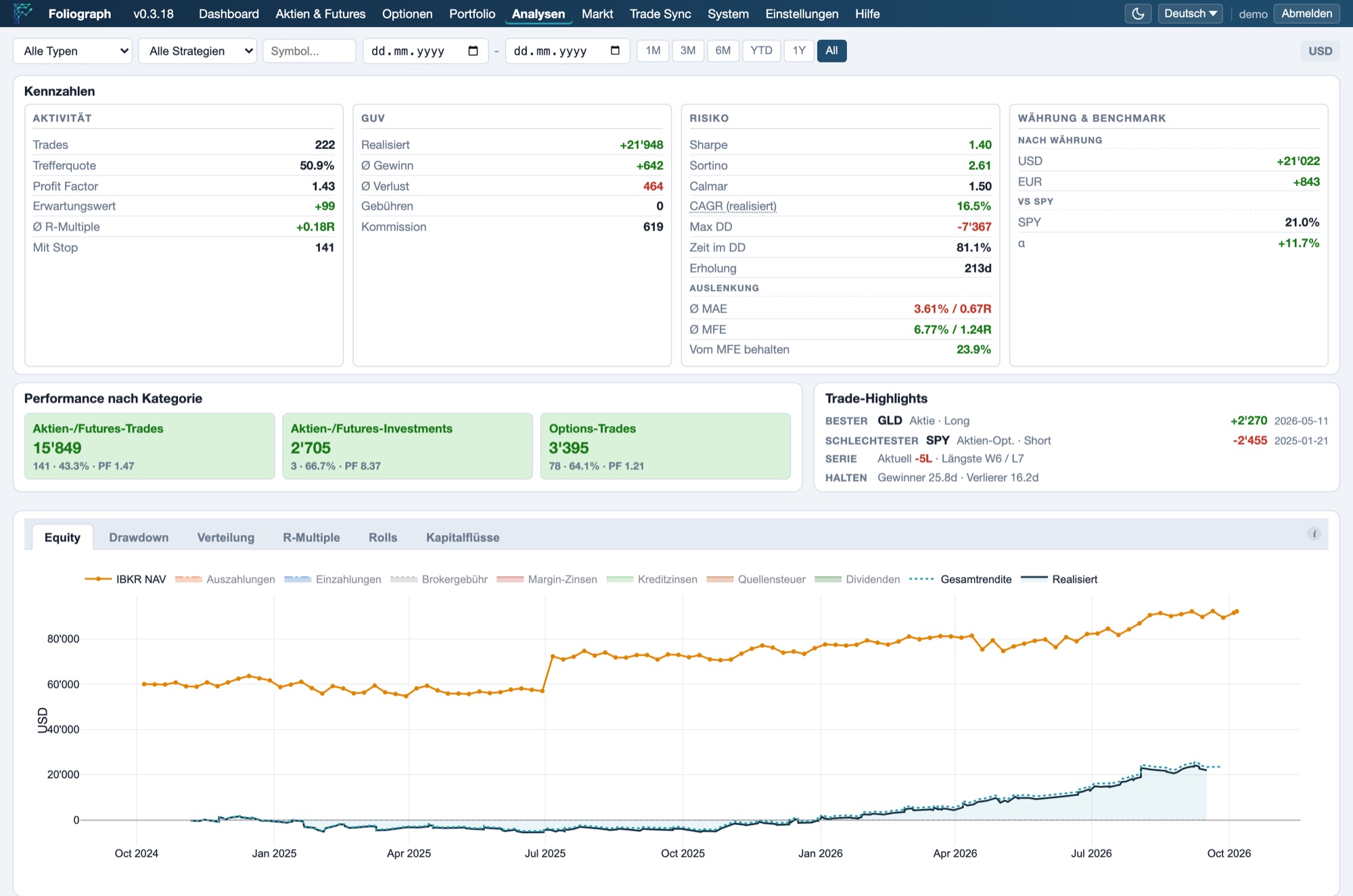Viewport: 1353px width, 896px height.
Task: Open the Alle Strategien dropdown
Action: [198, 51]
